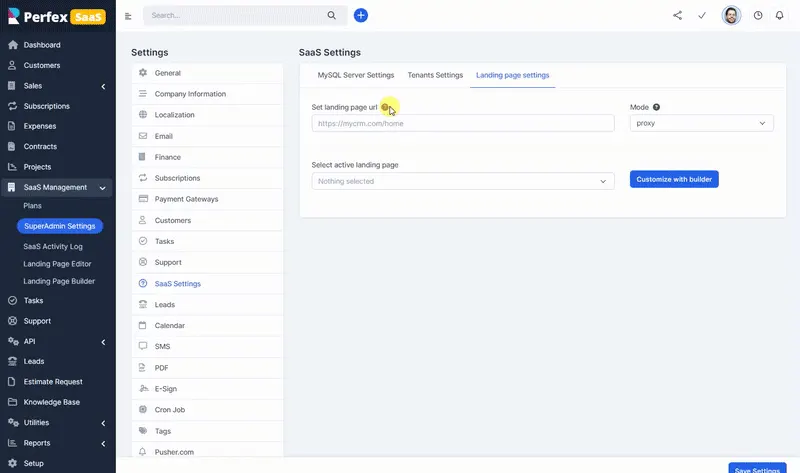Click the General gear icon in settings list
The width and height of the screenshot is (800, 473).
(x=143, y=73)
